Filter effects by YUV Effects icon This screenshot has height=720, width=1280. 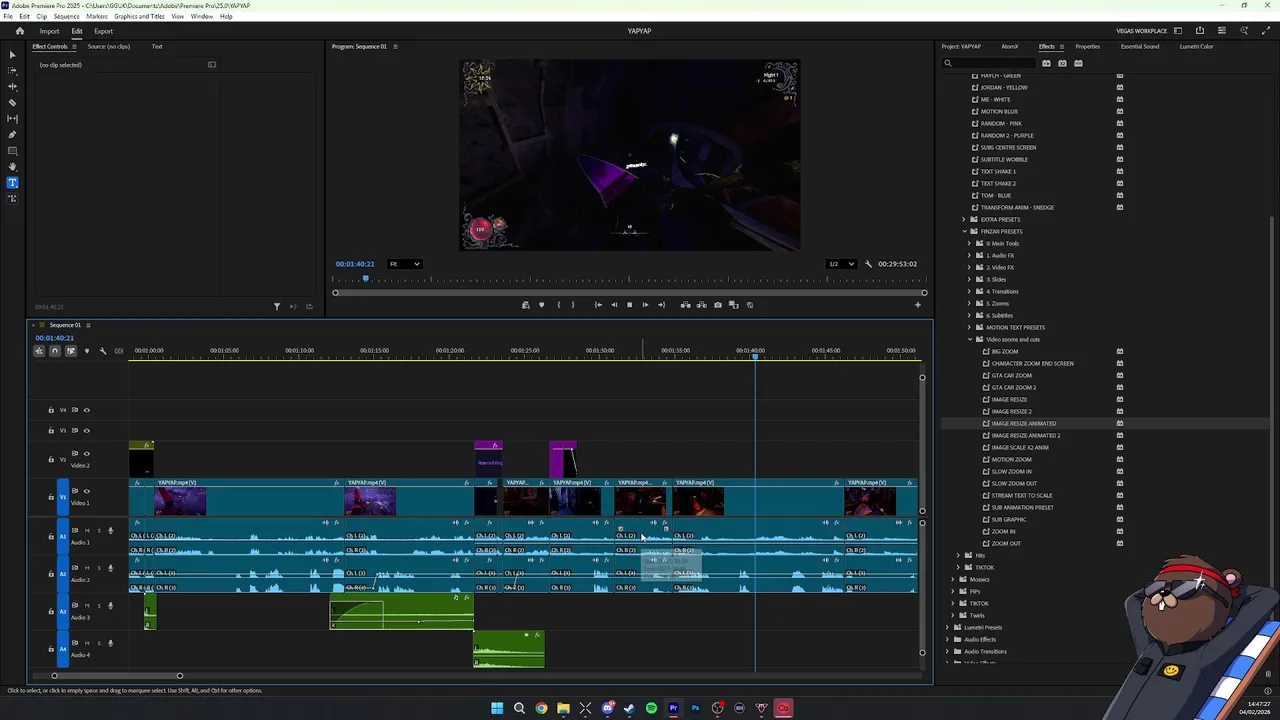(x=1078, y=63)
